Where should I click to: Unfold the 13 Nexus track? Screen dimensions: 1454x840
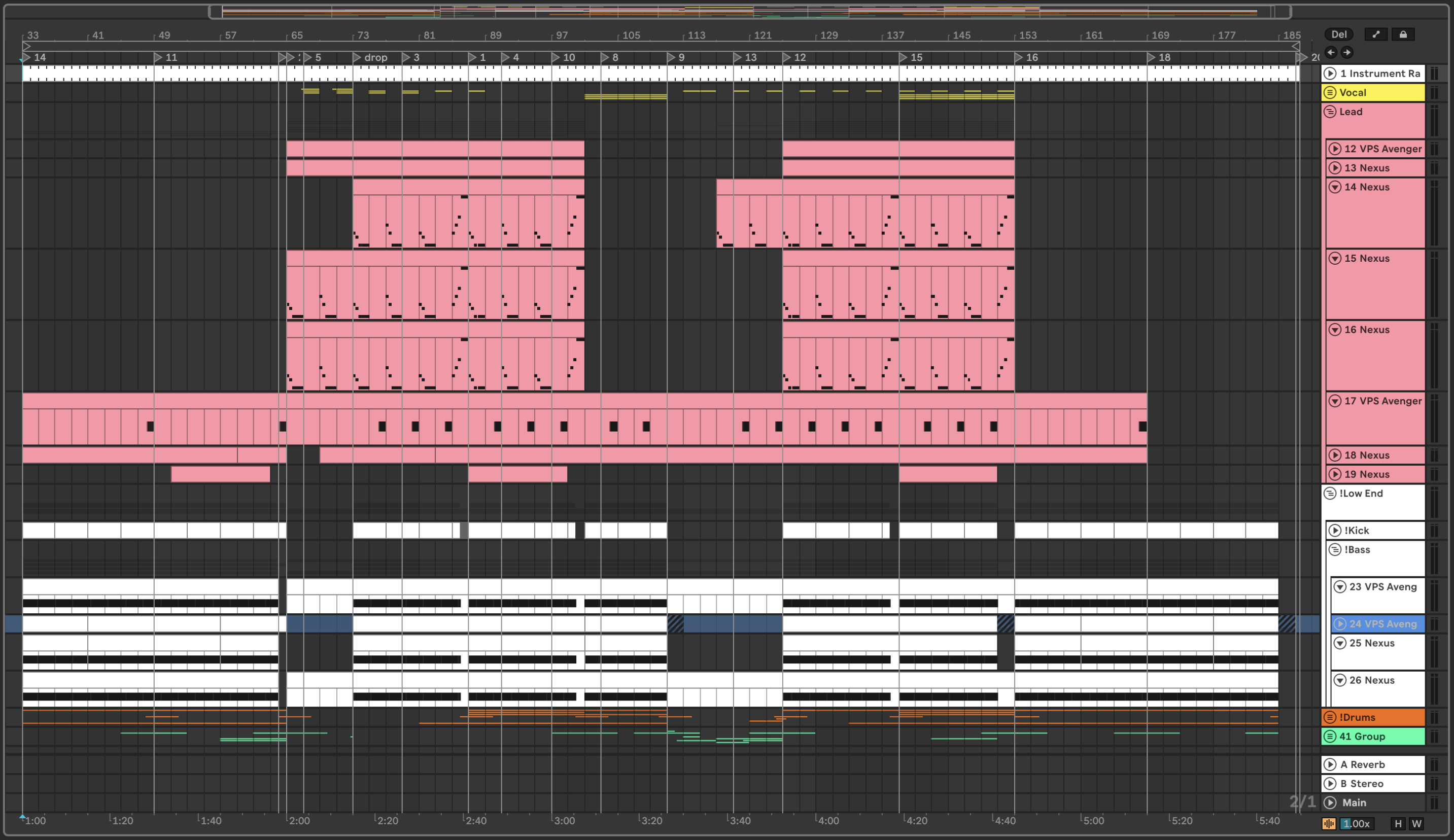click(1335, 168)
